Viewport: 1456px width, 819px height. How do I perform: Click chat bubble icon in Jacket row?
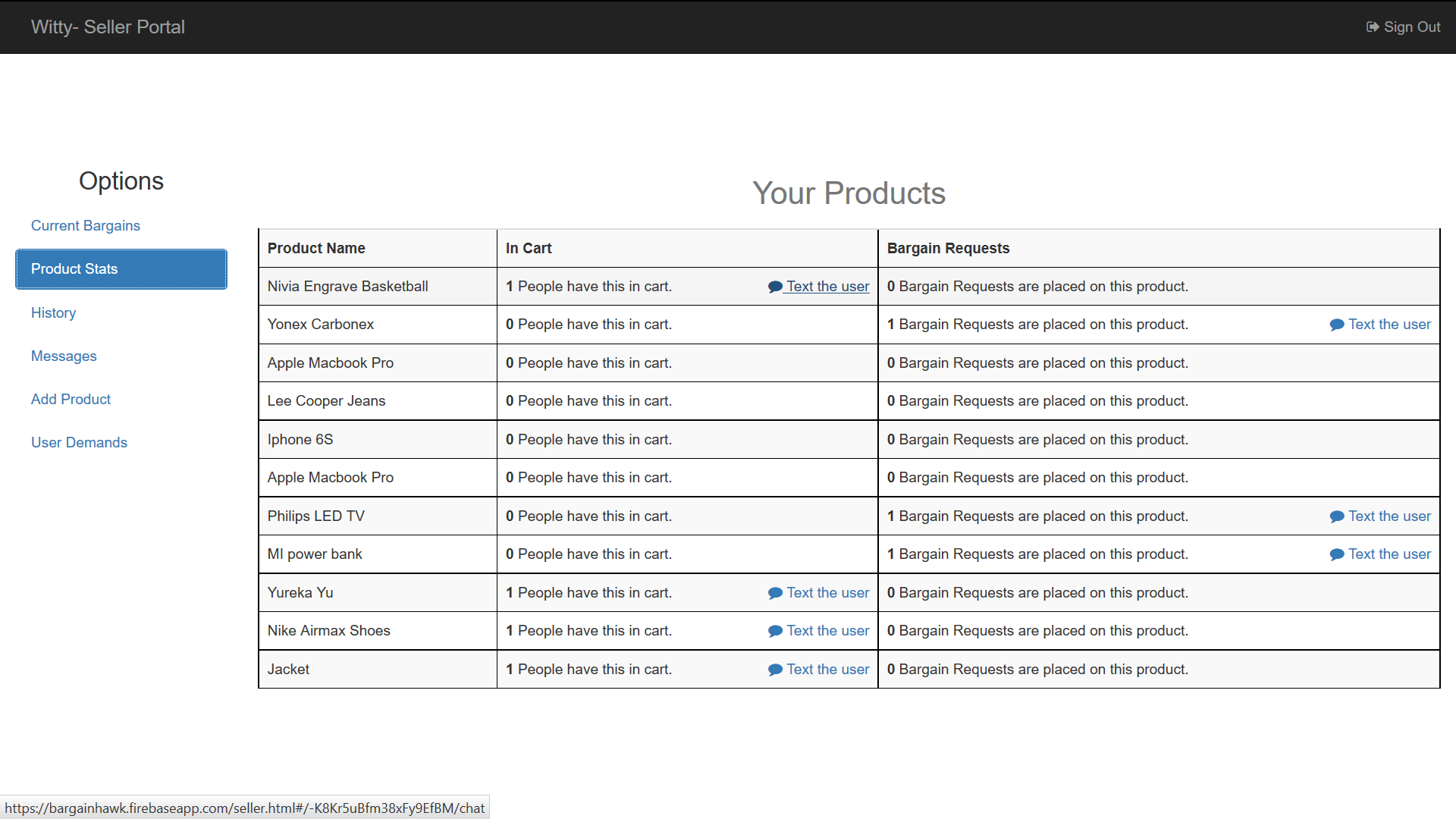(x=775, y=670)
